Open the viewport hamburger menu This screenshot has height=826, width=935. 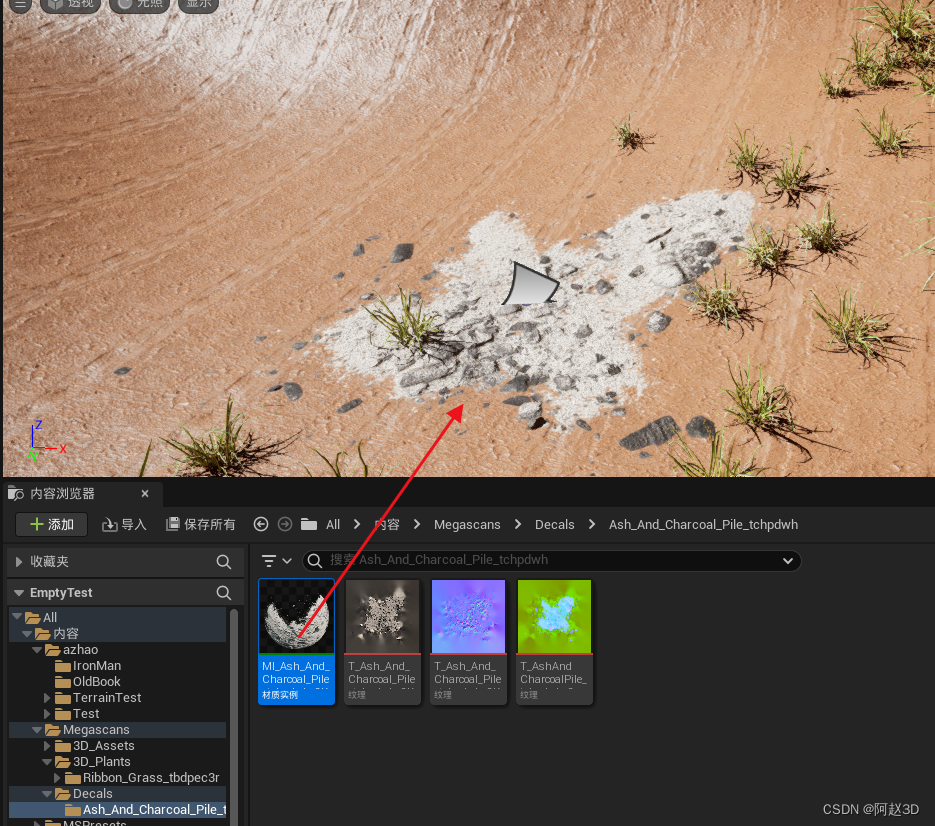[x=19, y=4]
